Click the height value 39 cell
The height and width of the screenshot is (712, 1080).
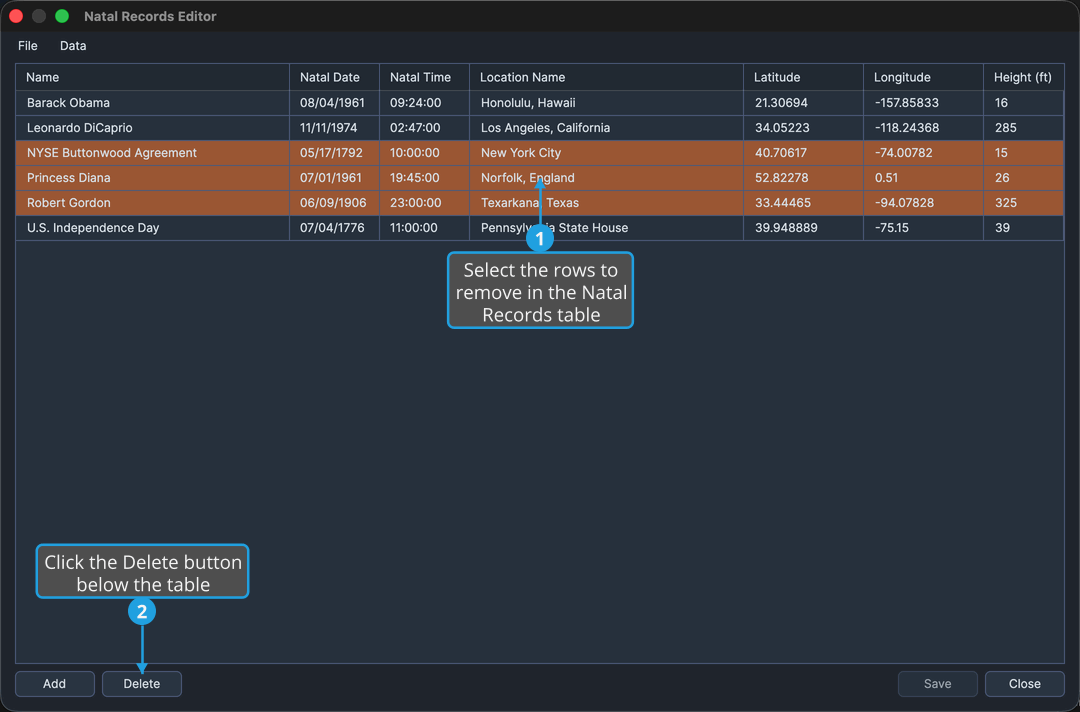click(1024, 228)
